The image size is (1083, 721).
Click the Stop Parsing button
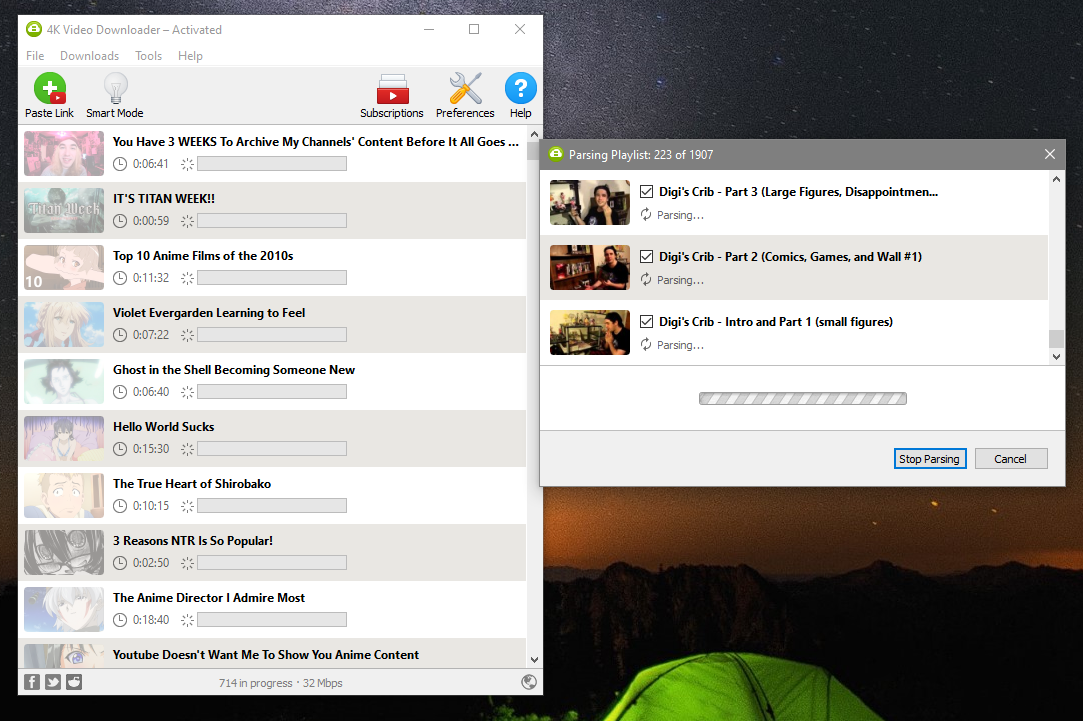click(x=930, y=459)
